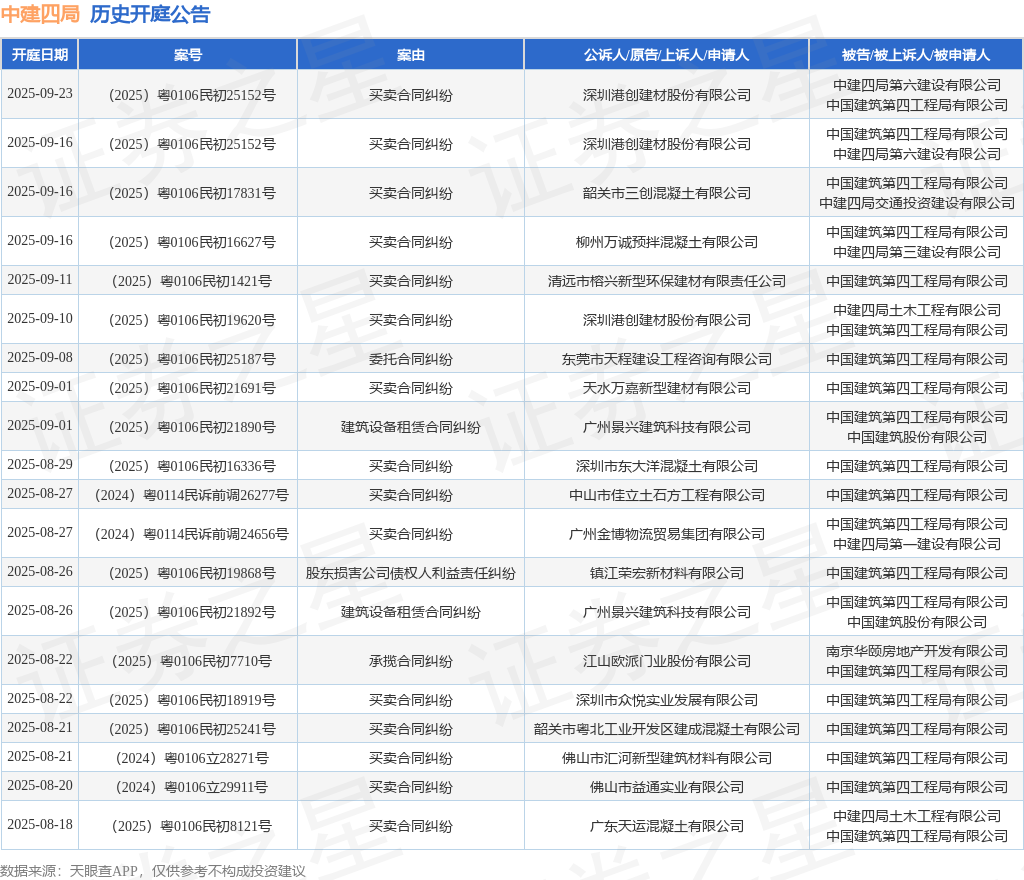This screenshot has width=1024, height=880.
Task: Click case number 粤0106民初8121号
Action: pos(216,826)
